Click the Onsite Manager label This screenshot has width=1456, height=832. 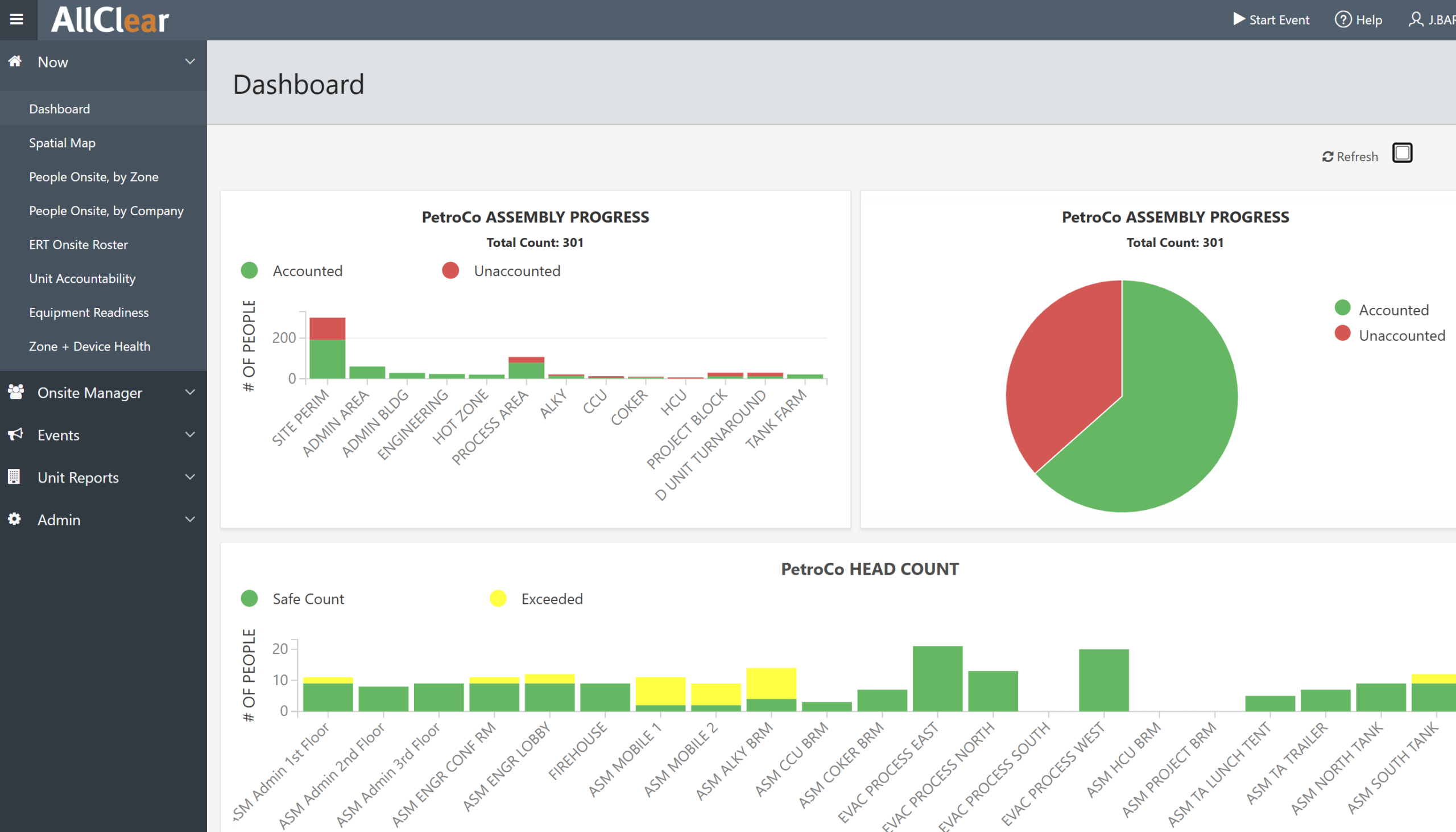90,393
